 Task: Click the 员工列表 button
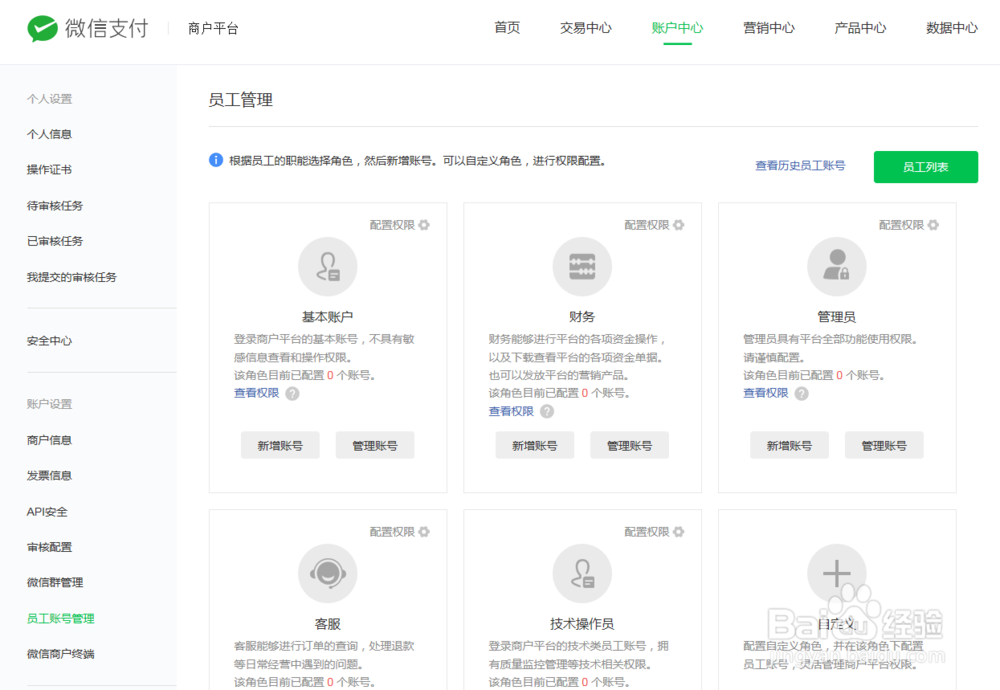point(925,167)
